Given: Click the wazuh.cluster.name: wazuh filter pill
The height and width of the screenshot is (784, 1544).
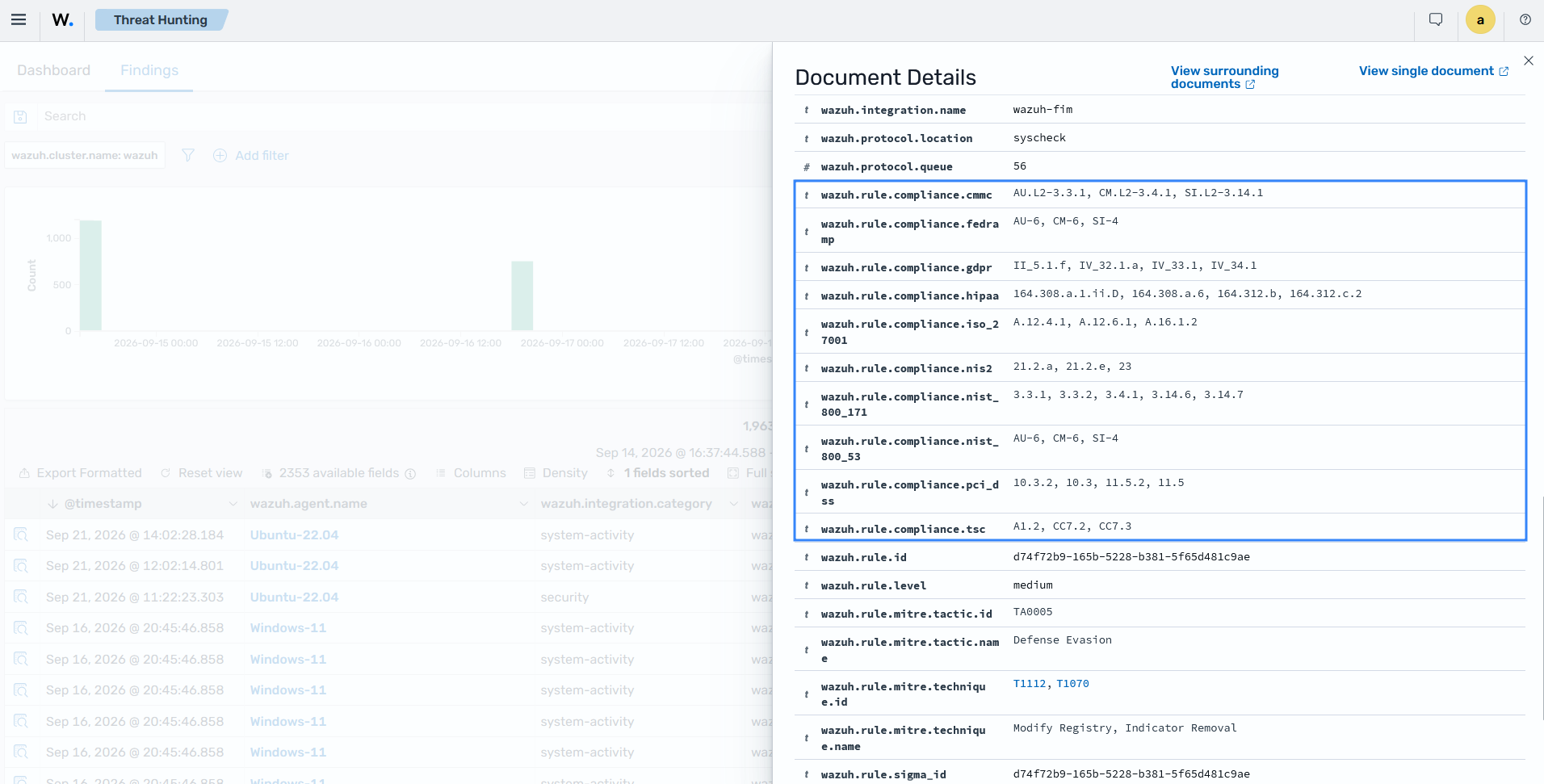Looking at the screenshot, I should point(85,155).
